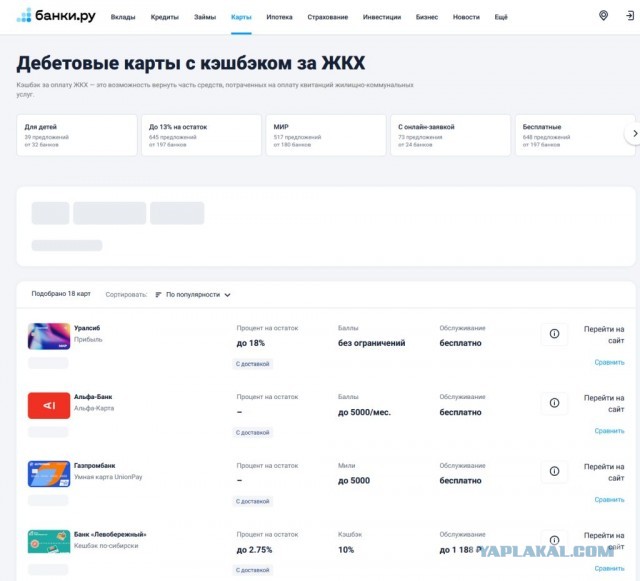
Task: Select the До 13% на остаток category
Action: point(201,135)
